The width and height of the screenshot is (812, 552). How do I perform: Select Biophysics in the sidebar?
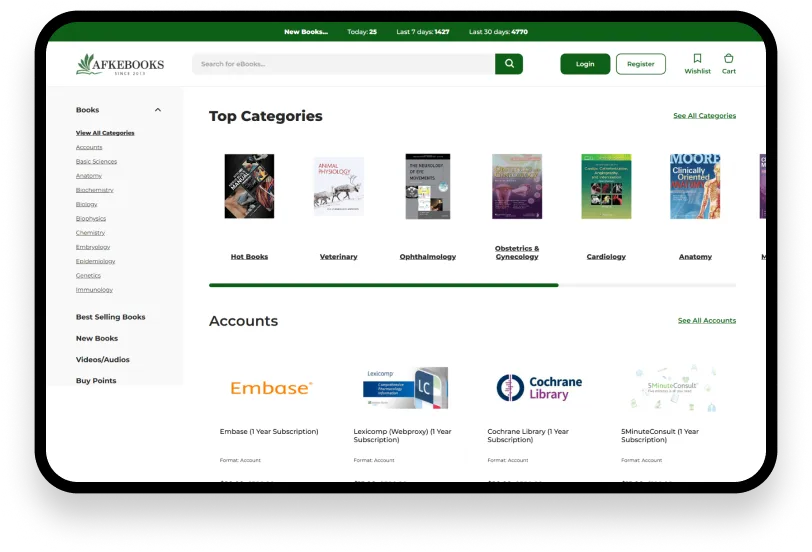(x=91, y=219)
